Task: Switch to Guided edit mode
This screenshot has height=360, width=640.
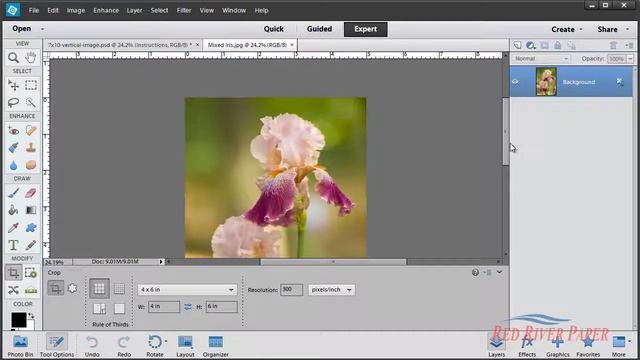Action: tap(319, 29)
